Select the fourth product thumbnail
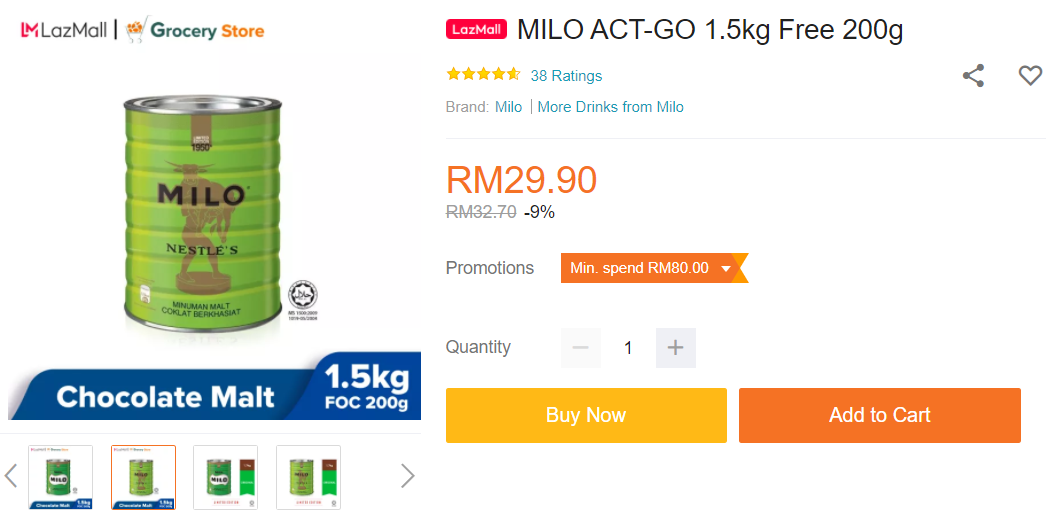The height and width of the screenshot is (529, 1050). (x=308, y=477)
